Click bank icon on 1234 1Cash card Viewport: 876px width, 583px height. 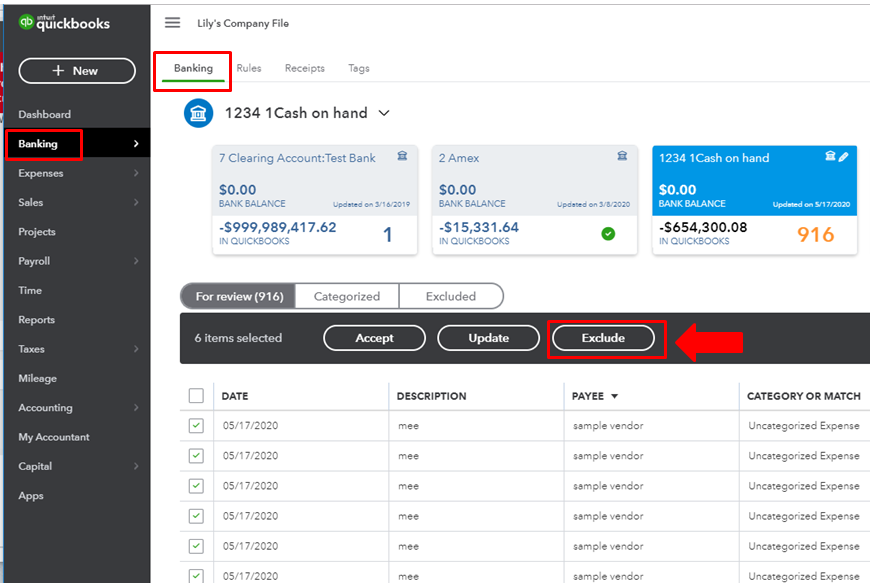coord(831,156)
